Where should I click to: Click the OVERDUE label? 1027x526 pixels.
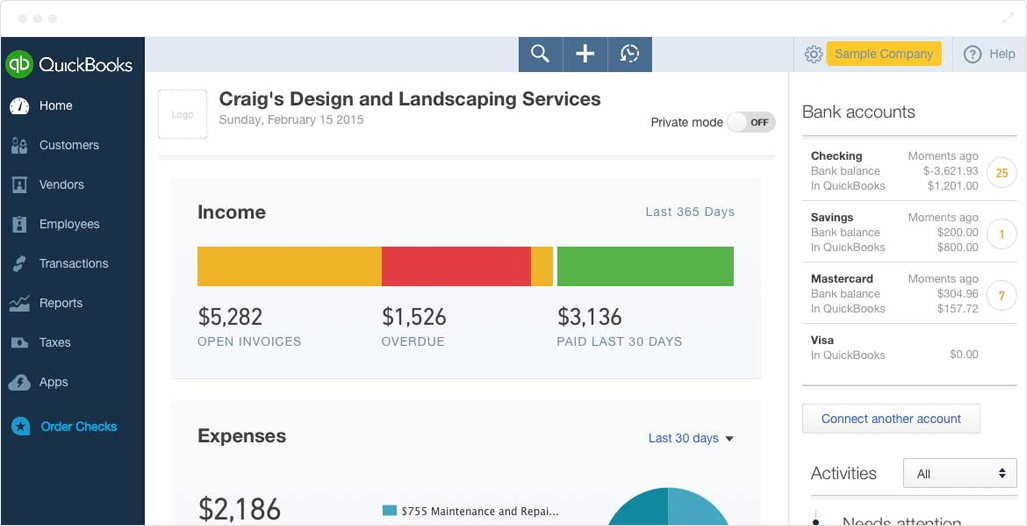(x=413, y=342)
